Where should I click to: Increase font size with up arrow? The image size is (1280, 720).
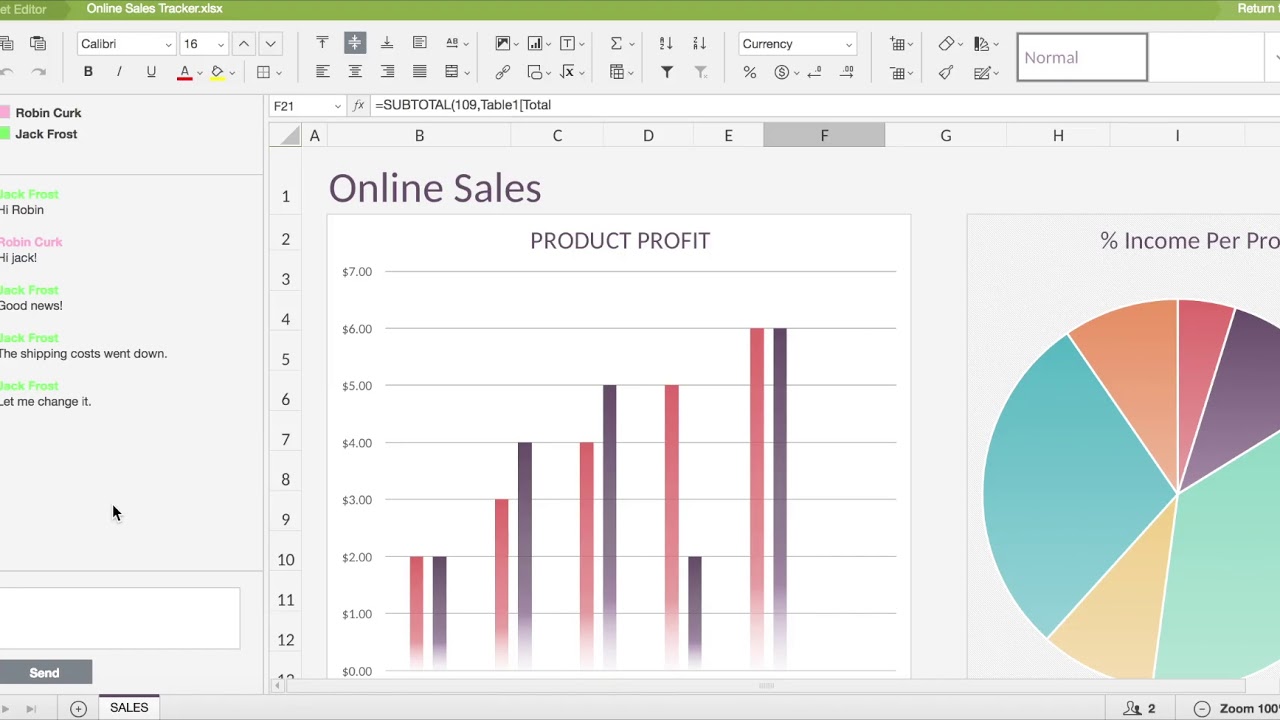[243, 44]
